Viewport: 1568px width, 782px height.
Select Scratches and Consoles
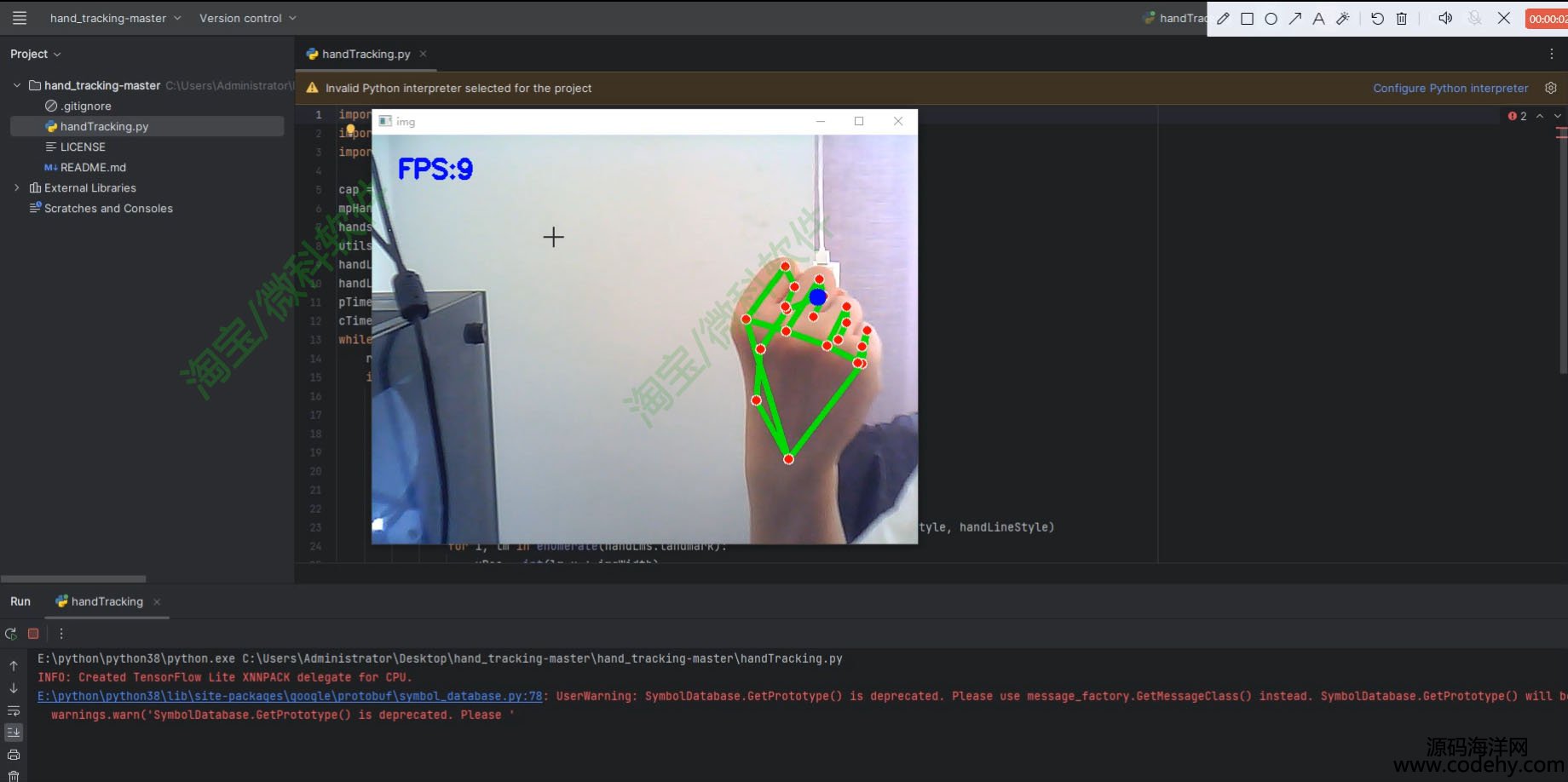pos(108,208)
